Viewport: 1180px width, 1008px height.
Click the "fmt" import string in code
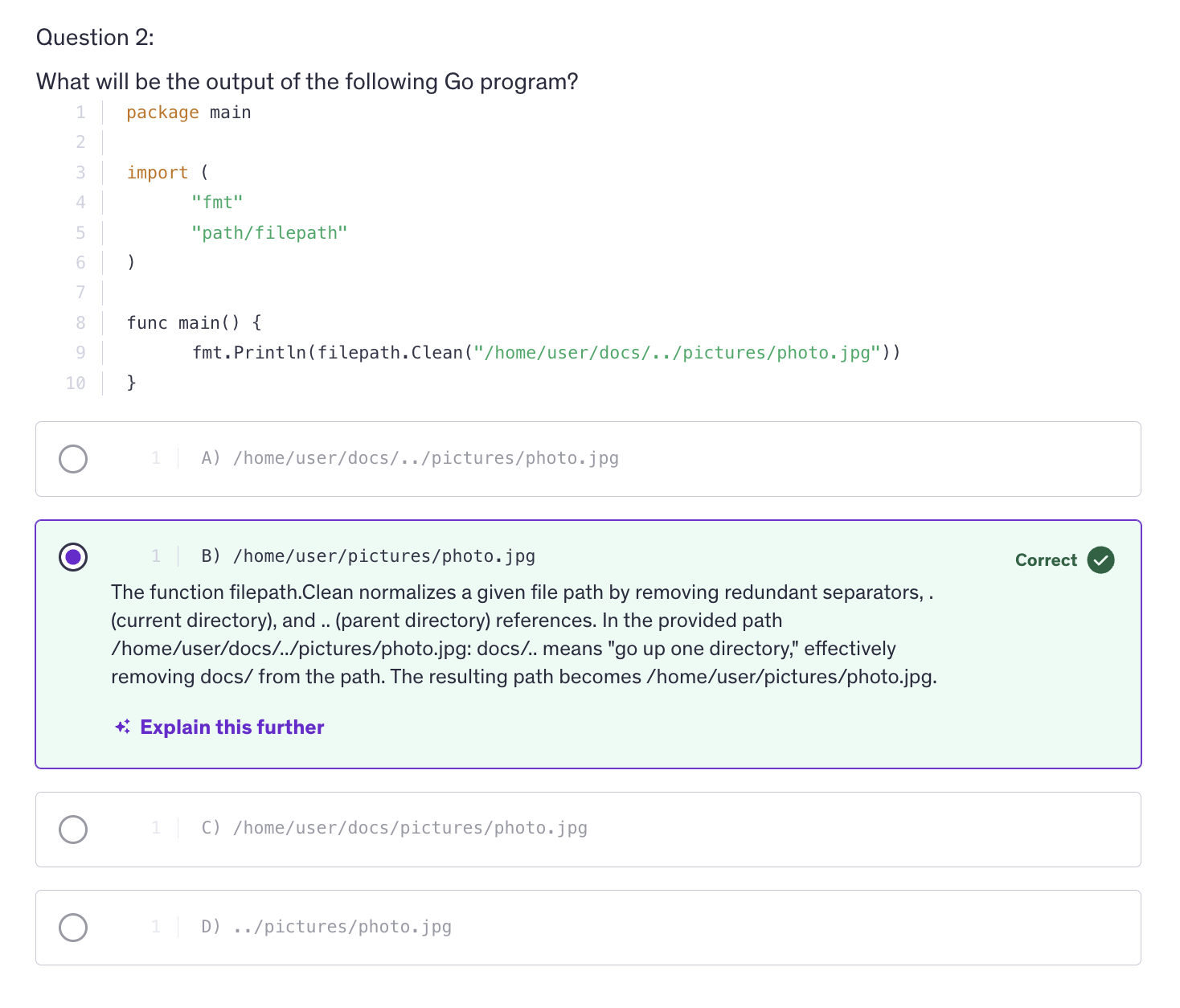click(217, 203)
